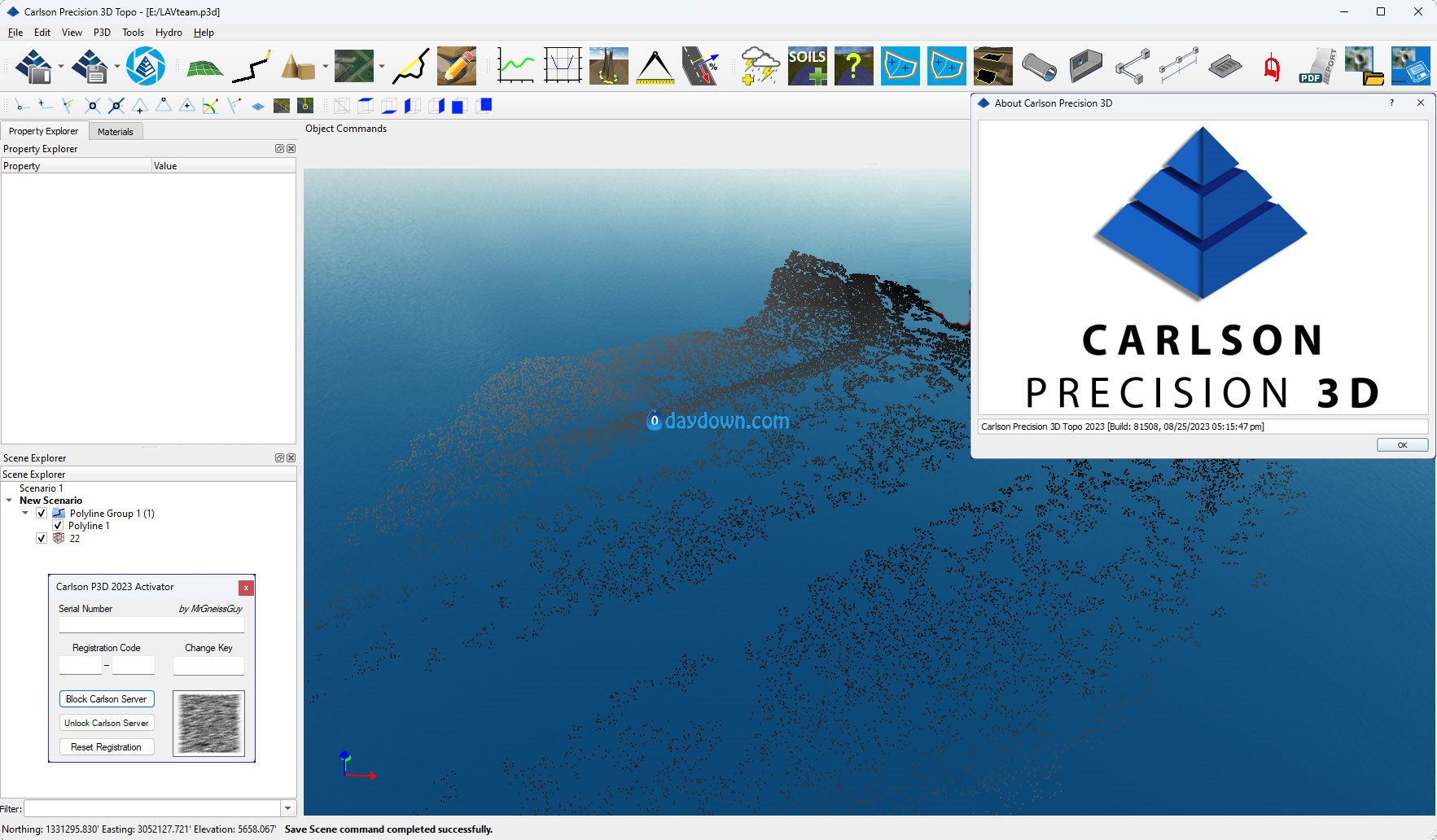This screenshot has height=840, width=1437.
Task: Click the Reset Registration button
Action: tap(107, 747)
